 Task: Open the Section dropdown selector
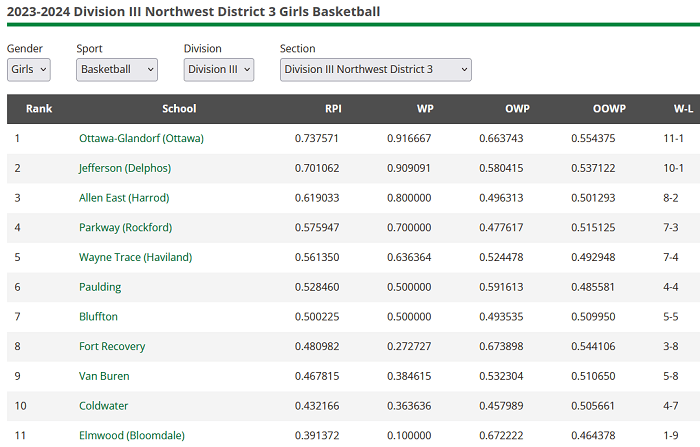[x=375, y=70]
